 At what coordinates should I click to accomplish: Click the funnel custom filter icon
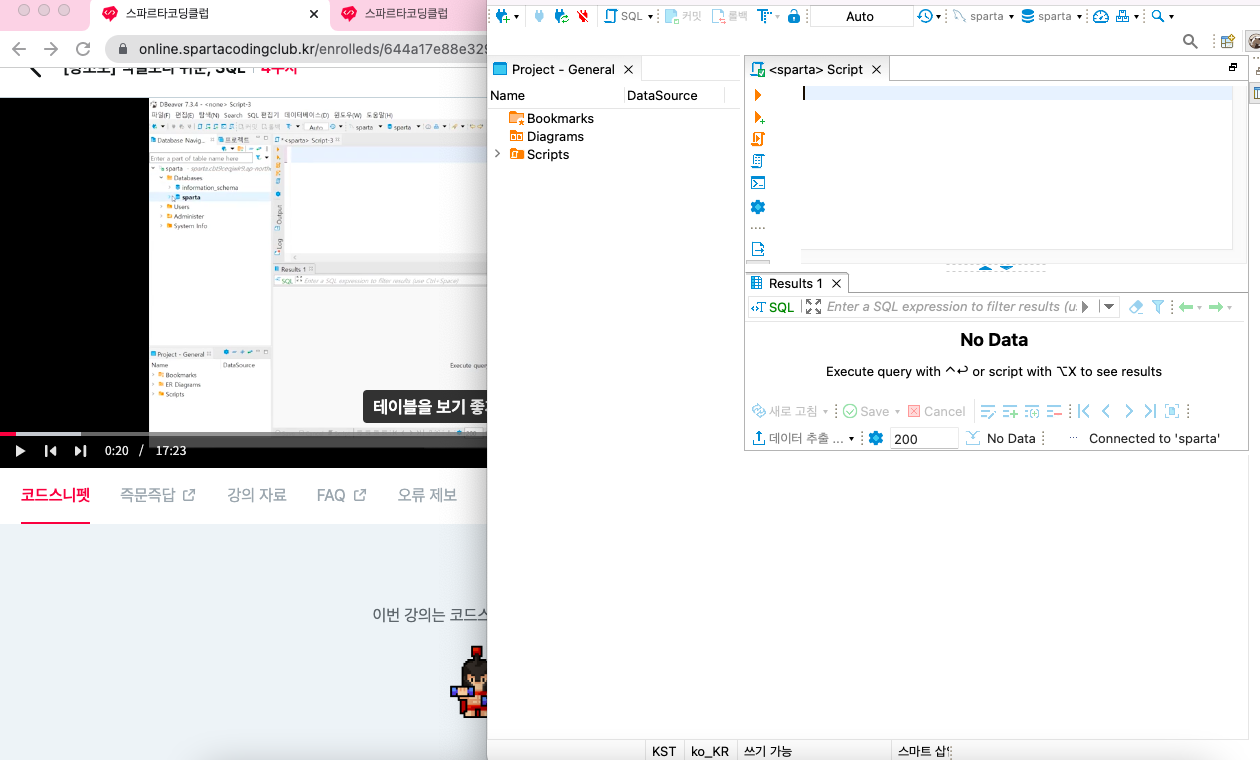click(1158, 307)
